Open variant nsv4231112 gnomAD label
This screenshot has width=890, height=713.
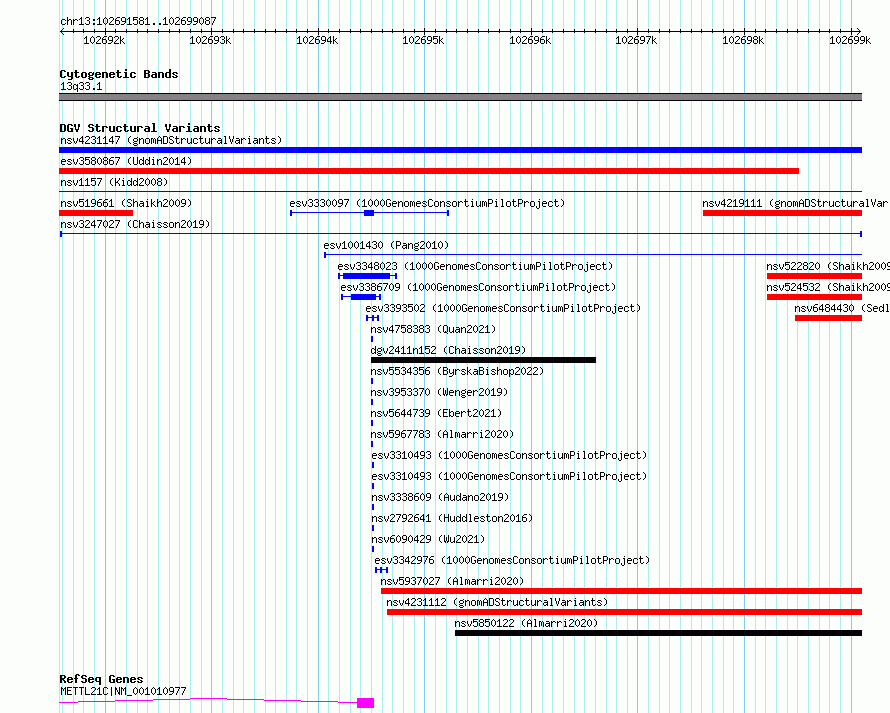point(497,602)
